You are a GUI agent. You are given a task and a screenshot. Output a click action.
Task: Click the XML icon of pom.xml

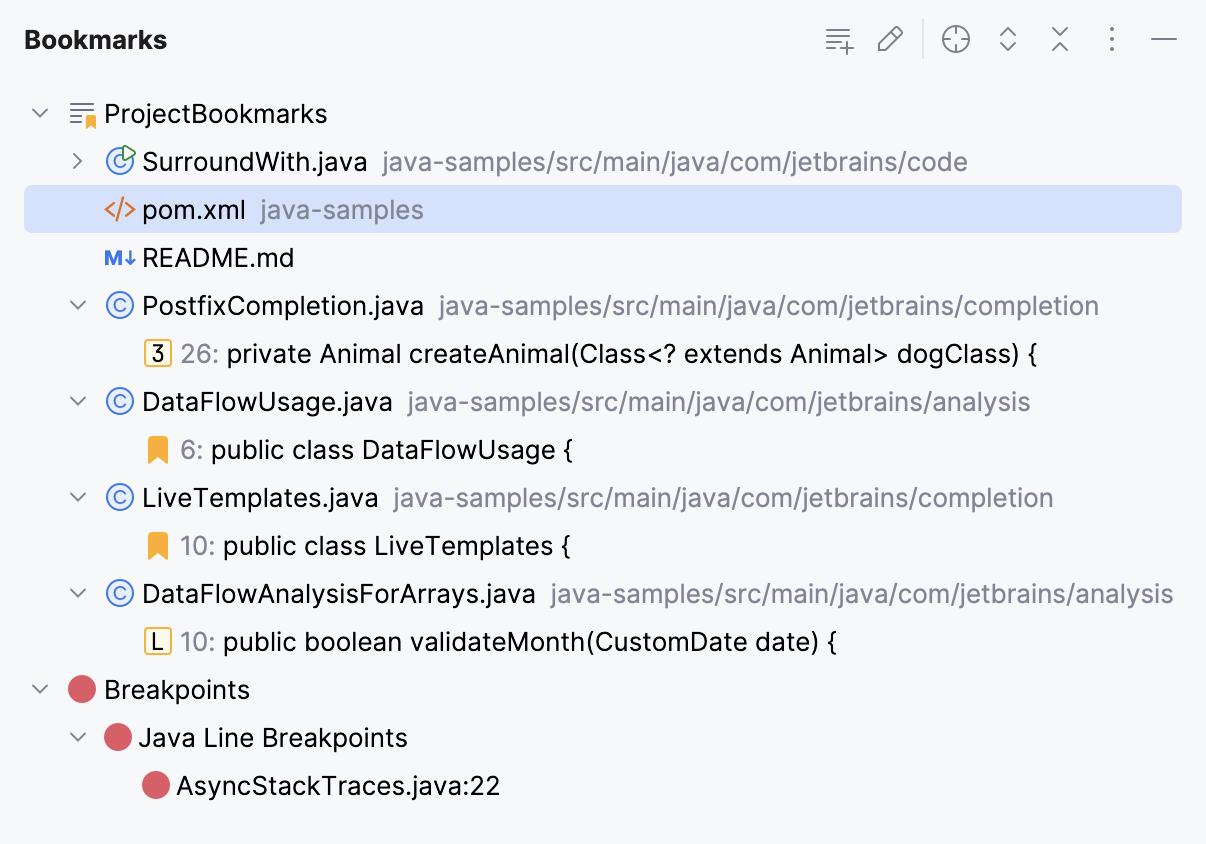tap(119, 209)
